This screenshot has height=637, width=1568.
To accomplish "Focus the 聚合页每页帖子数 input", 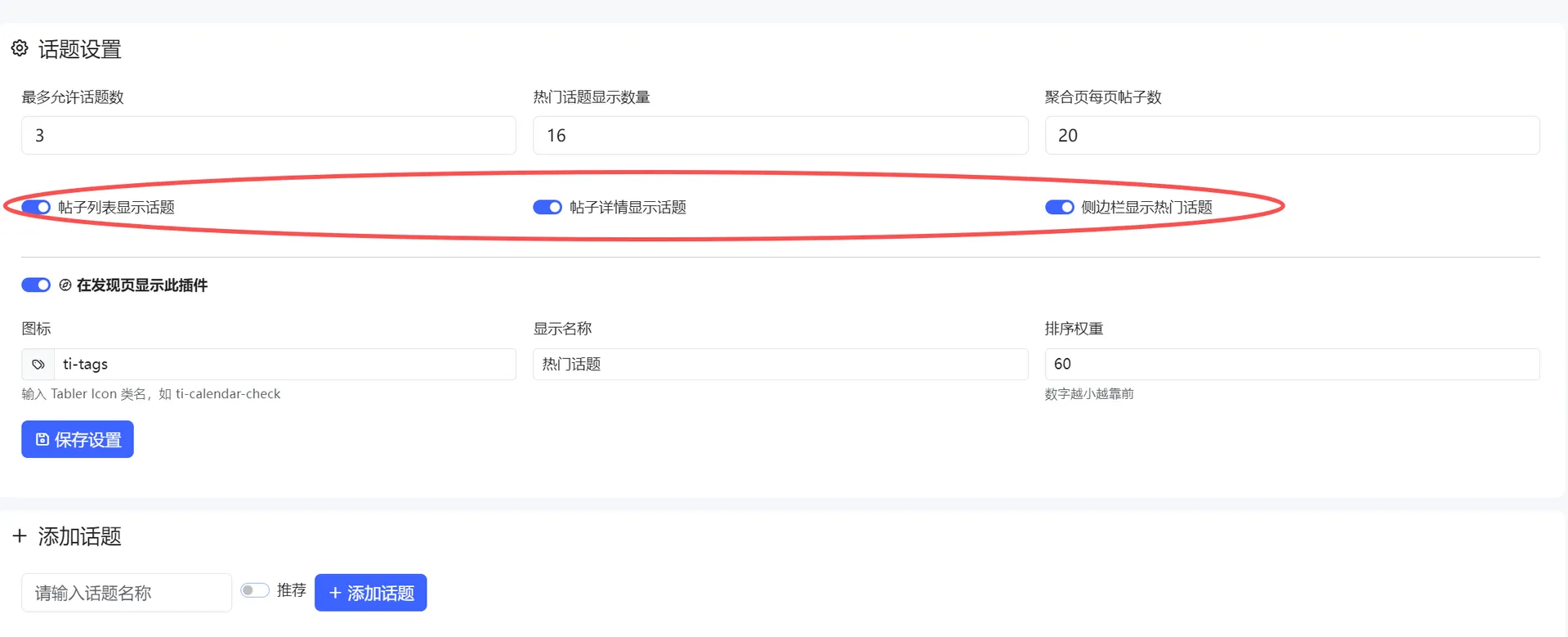I will [x=1292, y=135].
